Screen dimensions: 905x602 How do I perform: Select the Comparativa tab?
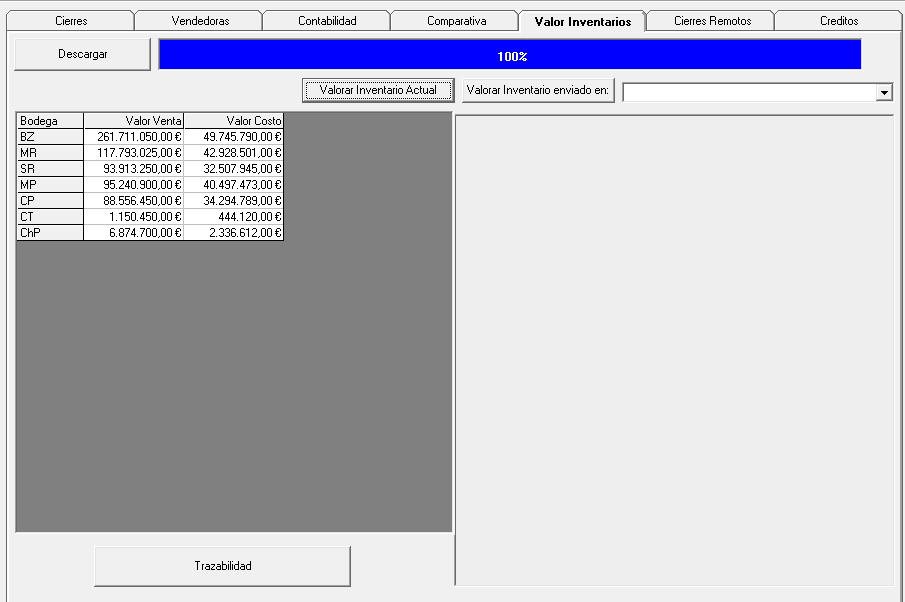tap(456, 21)
